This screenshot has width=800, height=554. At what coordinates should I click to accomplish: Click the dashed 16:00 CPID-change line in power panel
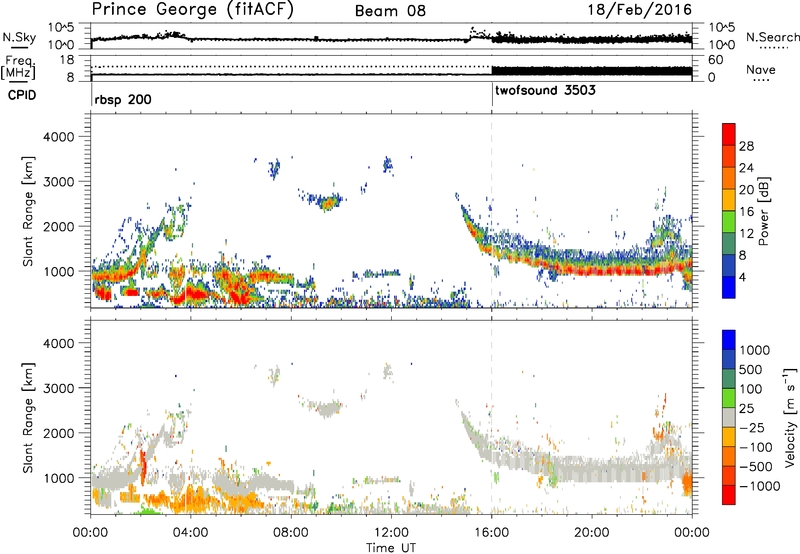(492, 211)
